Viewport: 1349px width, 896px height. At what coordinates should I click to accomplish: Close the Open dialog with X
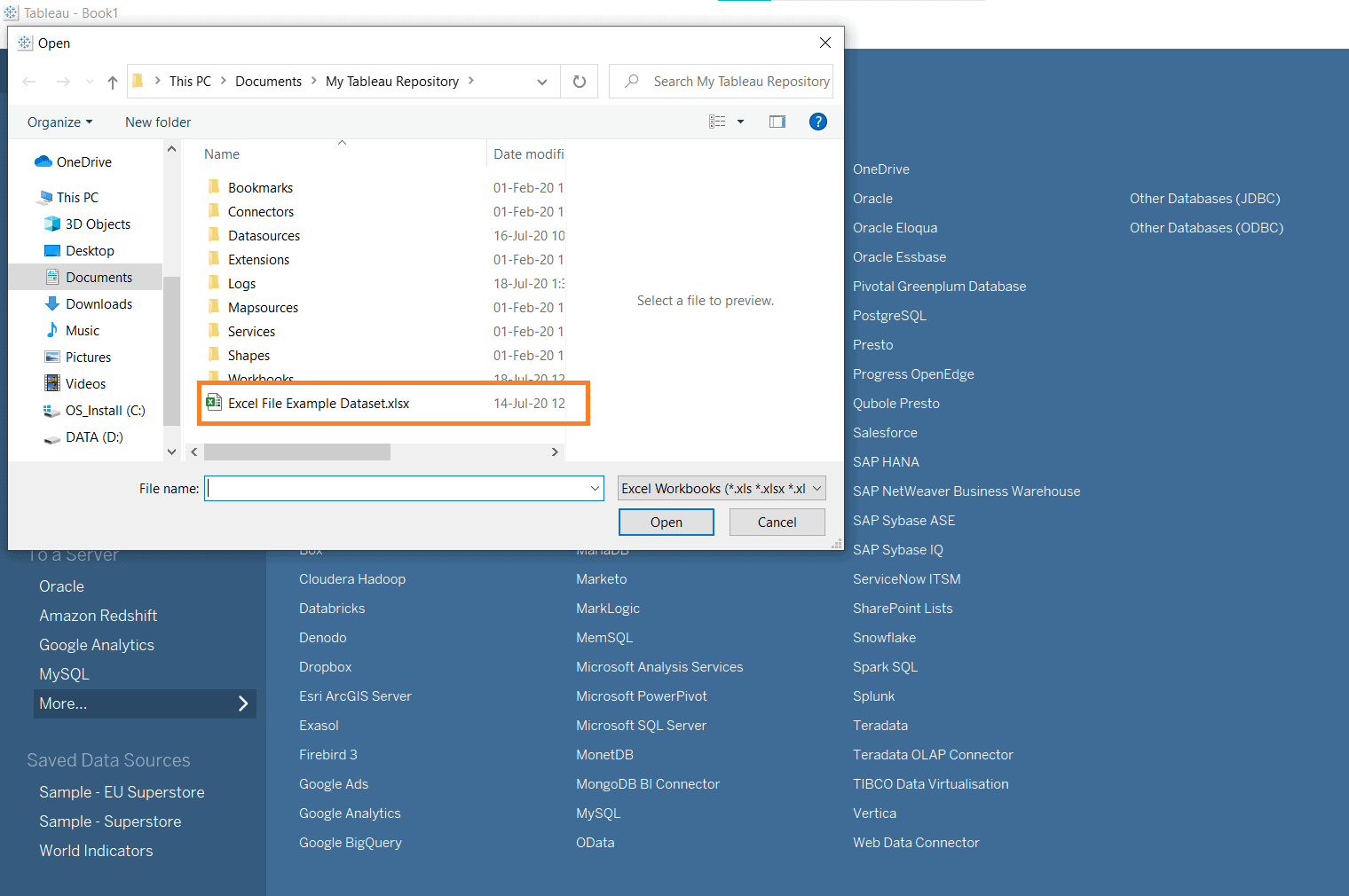coord(825,43)
